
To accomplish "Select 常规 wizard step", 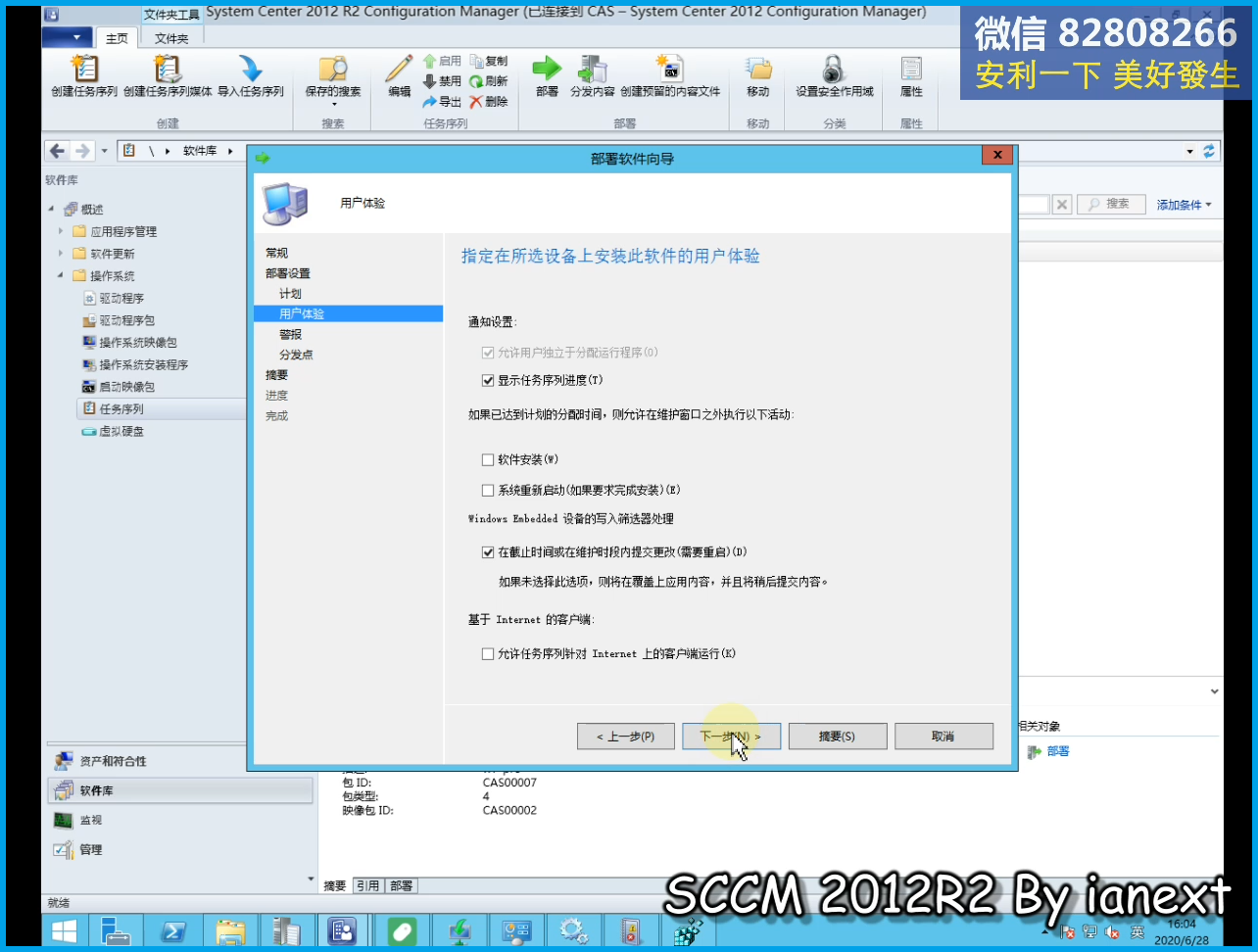I will click(x=277, y=253).
